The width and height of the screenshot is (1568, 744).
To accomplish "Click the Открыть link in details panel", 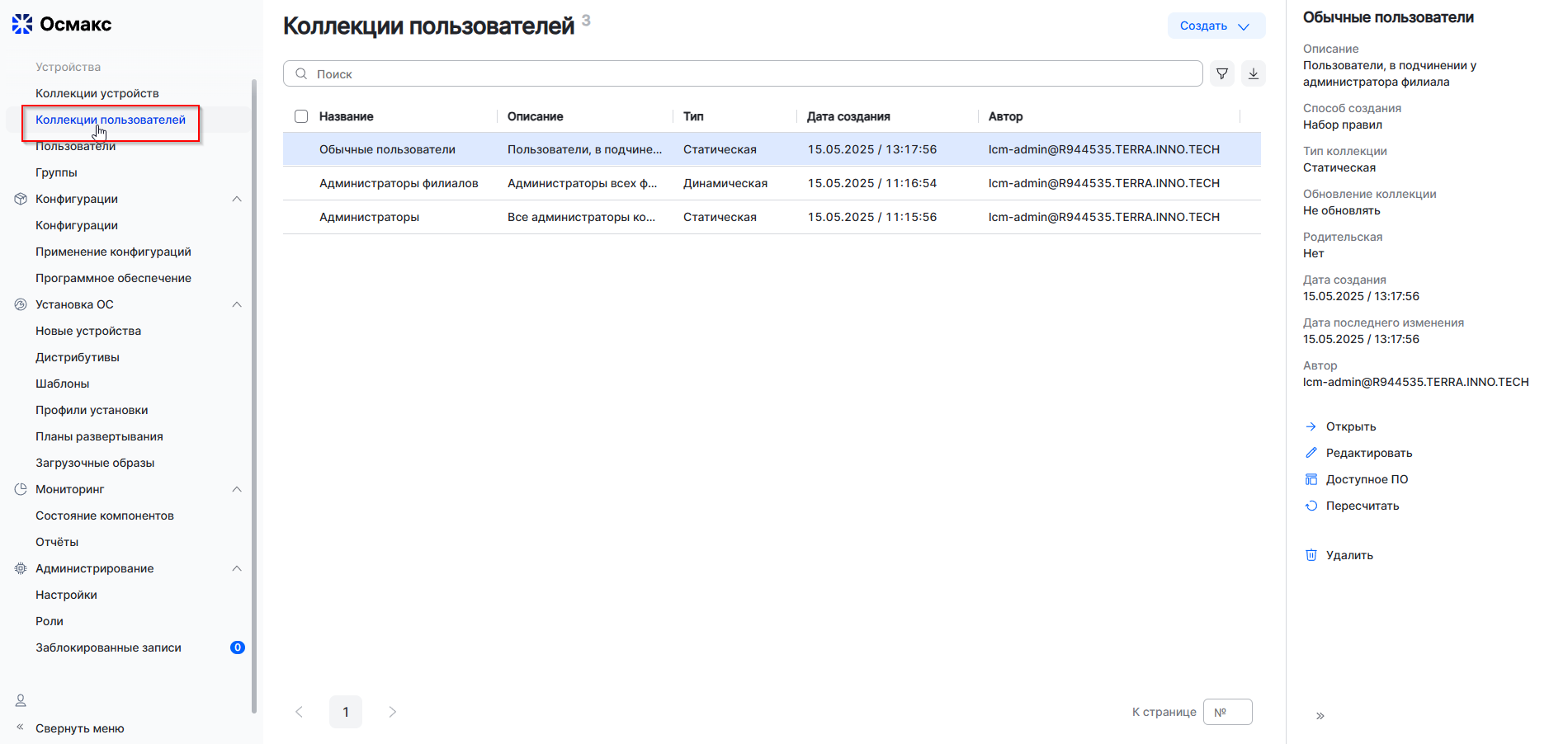I will [x=1351, y=426].
